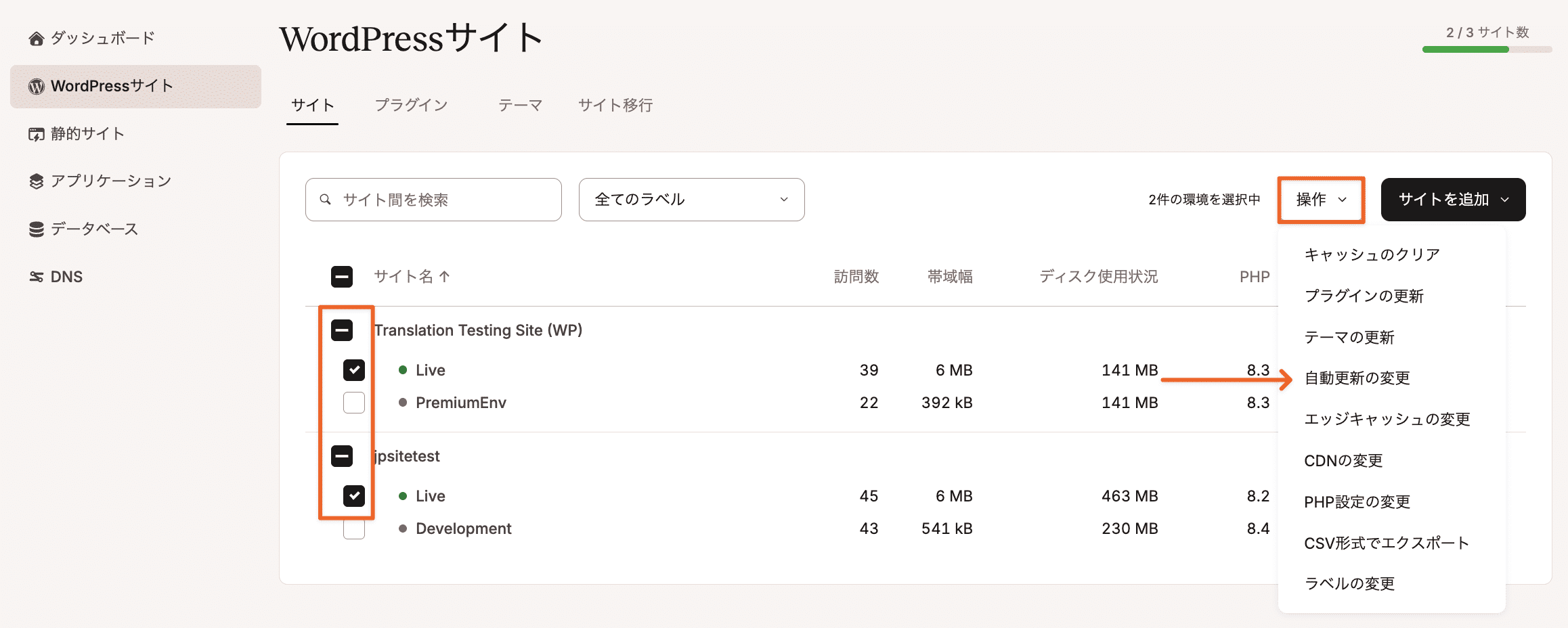Select テーマの更新 menu item

tap(1349, 337)
